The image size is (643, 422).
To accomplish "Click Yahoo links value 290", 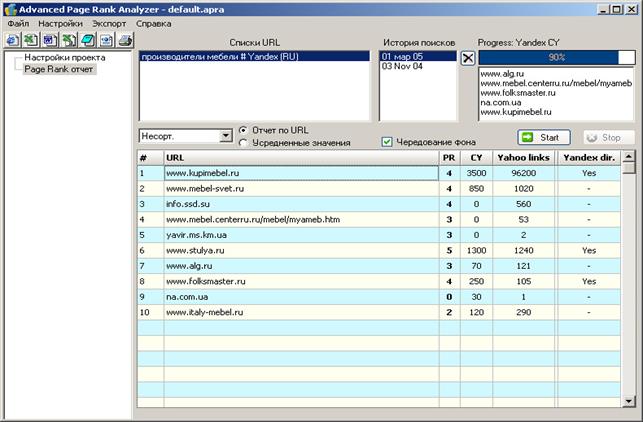I will tap(524, 313).
